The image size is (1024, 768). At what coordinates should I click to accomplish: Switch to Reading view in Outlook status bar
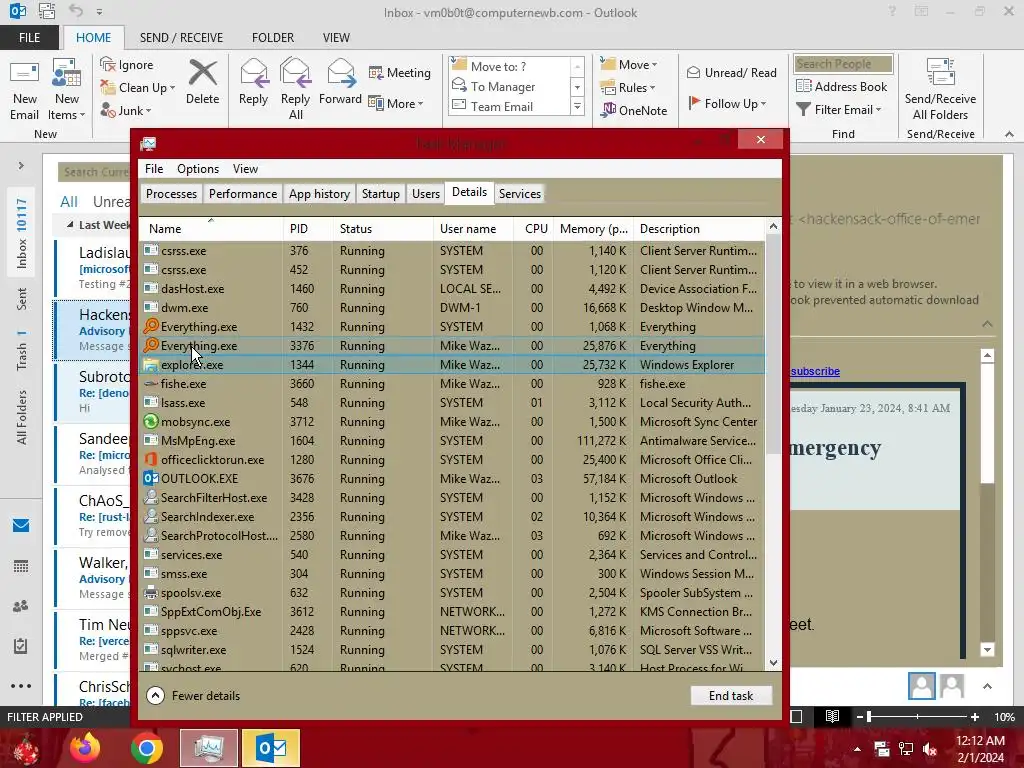pyautogui.click(x=832, y=716)
